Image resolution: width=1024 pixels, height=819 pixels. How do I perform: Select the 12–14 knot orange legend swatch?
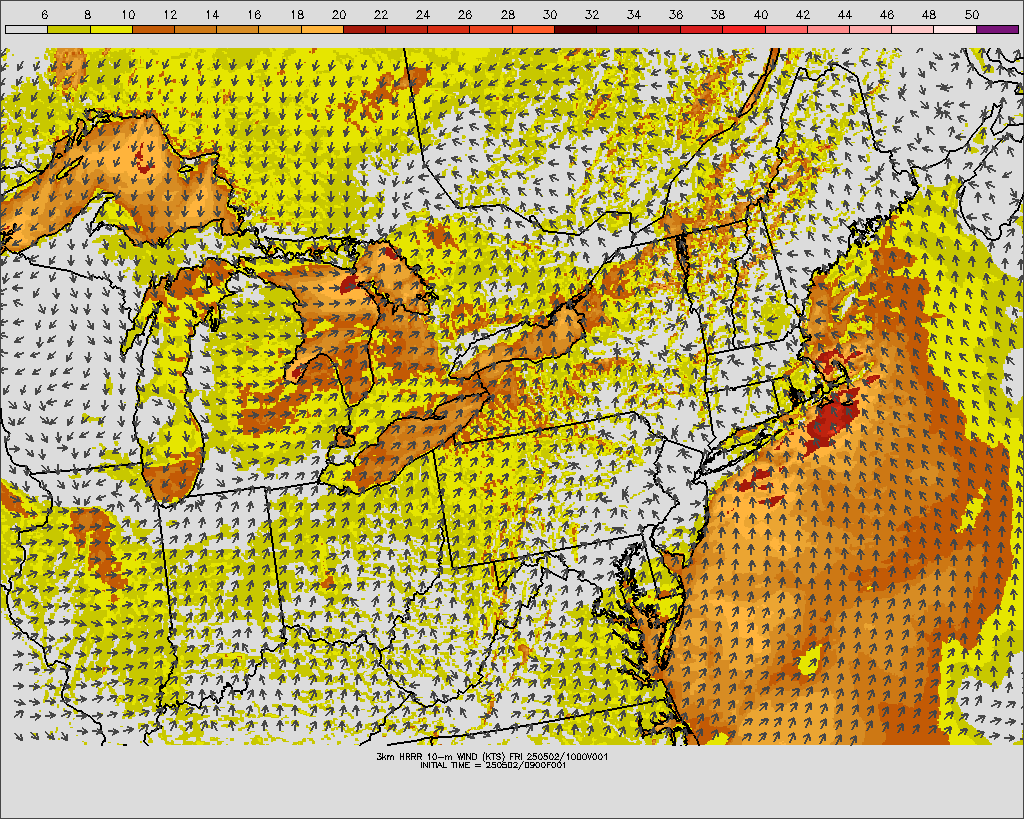tap(195, 29)
